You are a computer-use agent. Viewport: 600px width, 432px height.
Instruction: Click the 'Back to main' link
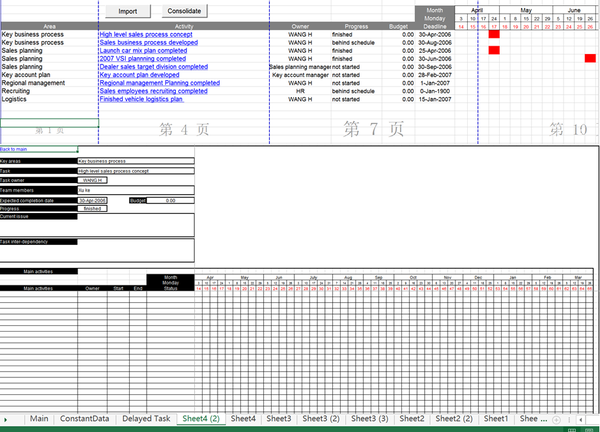pos(13,149)
